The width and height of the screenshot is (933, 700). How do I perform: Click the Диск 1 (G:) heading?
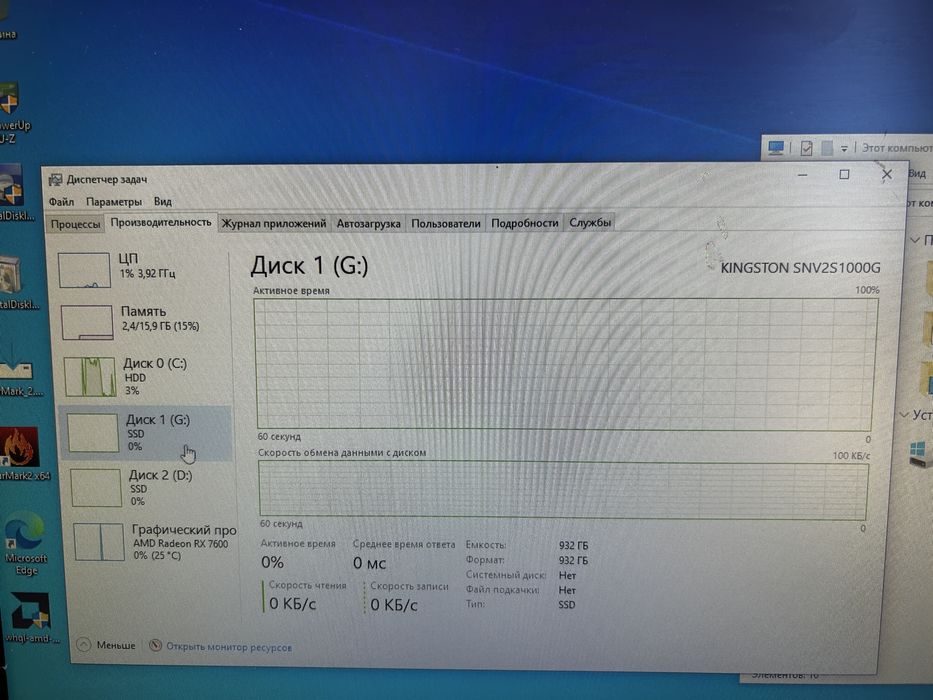click(x=309, y=266)
